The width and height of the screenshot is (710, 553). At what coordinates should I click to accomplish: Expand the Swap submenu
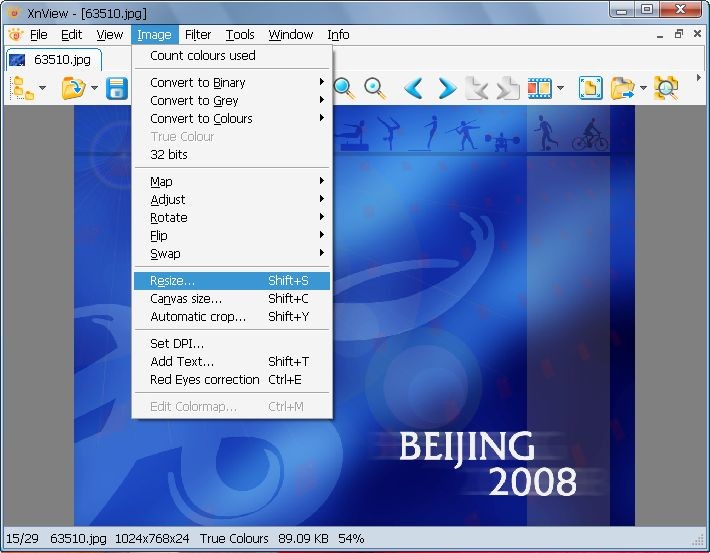point(232,254)
